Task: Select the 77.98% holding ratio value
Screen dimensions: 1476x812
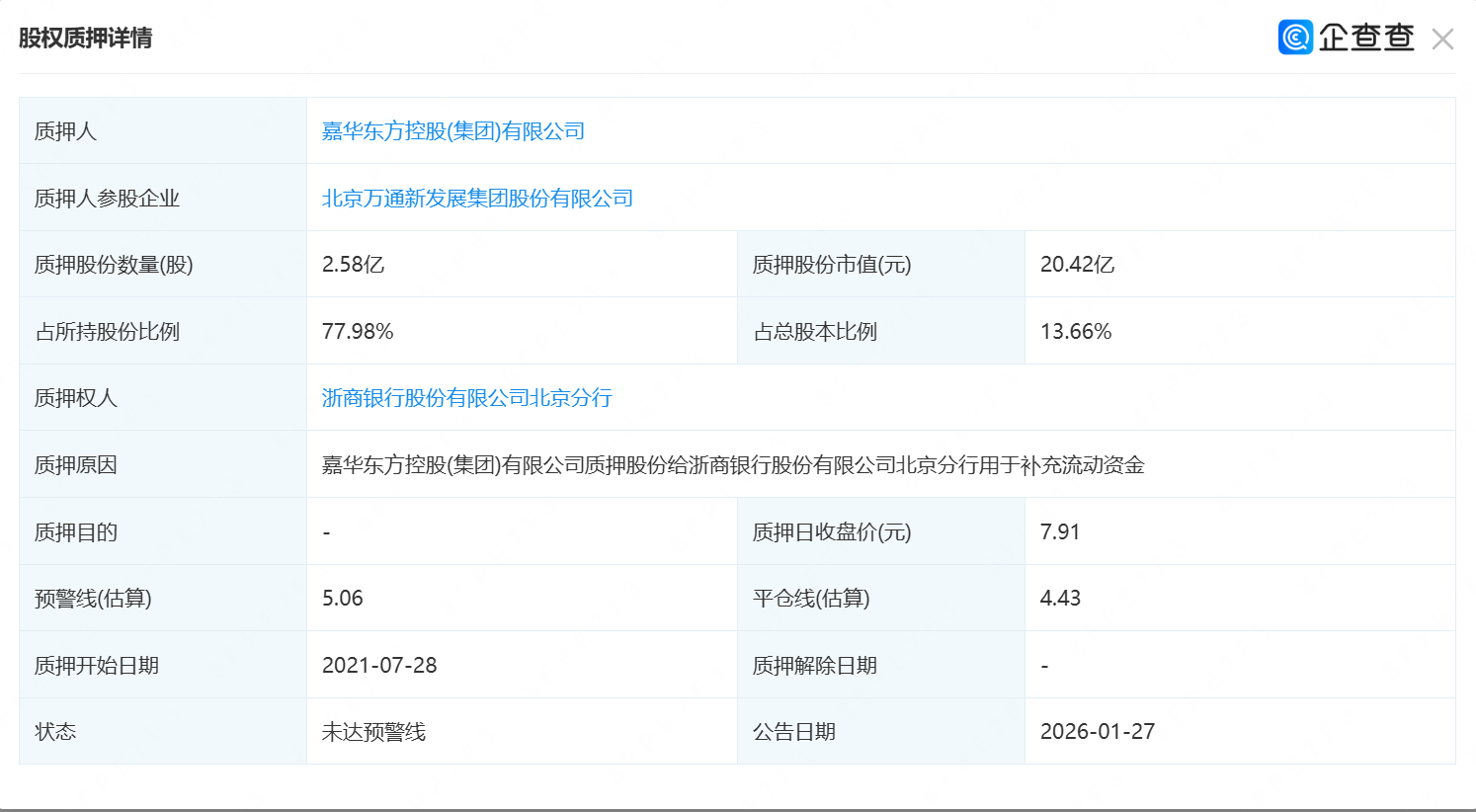Action: tap(358, 332)
